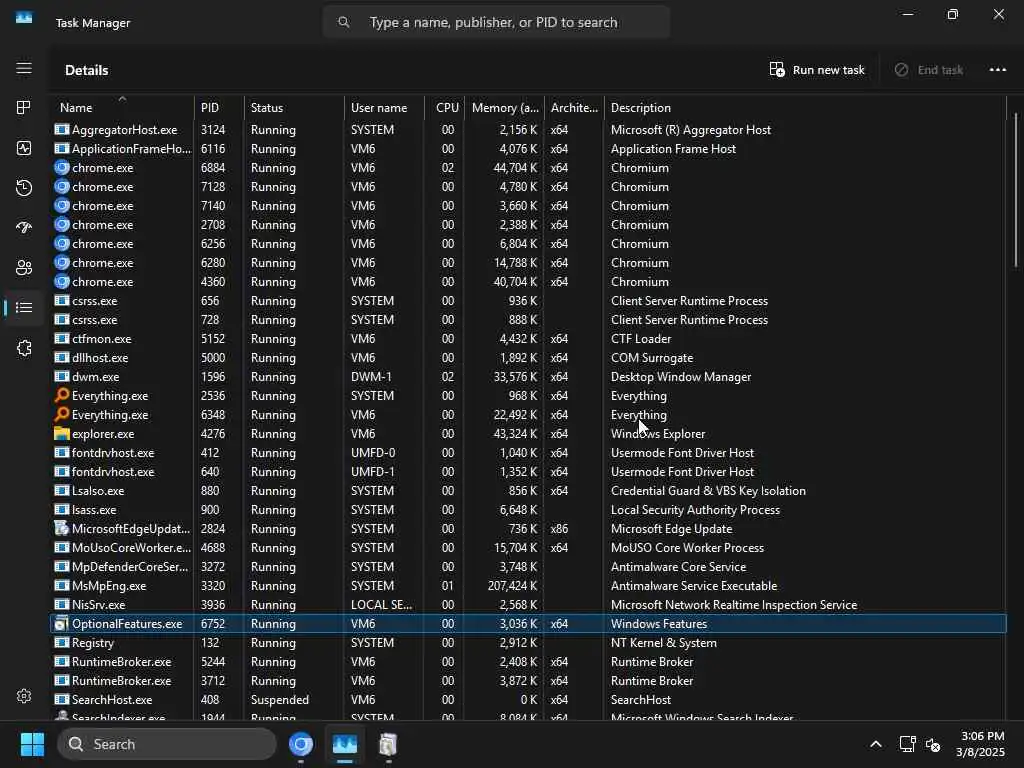Click the Everything.exe icon with PID 2536
This screenshot has height=768, width=1024.
(62, 396)
